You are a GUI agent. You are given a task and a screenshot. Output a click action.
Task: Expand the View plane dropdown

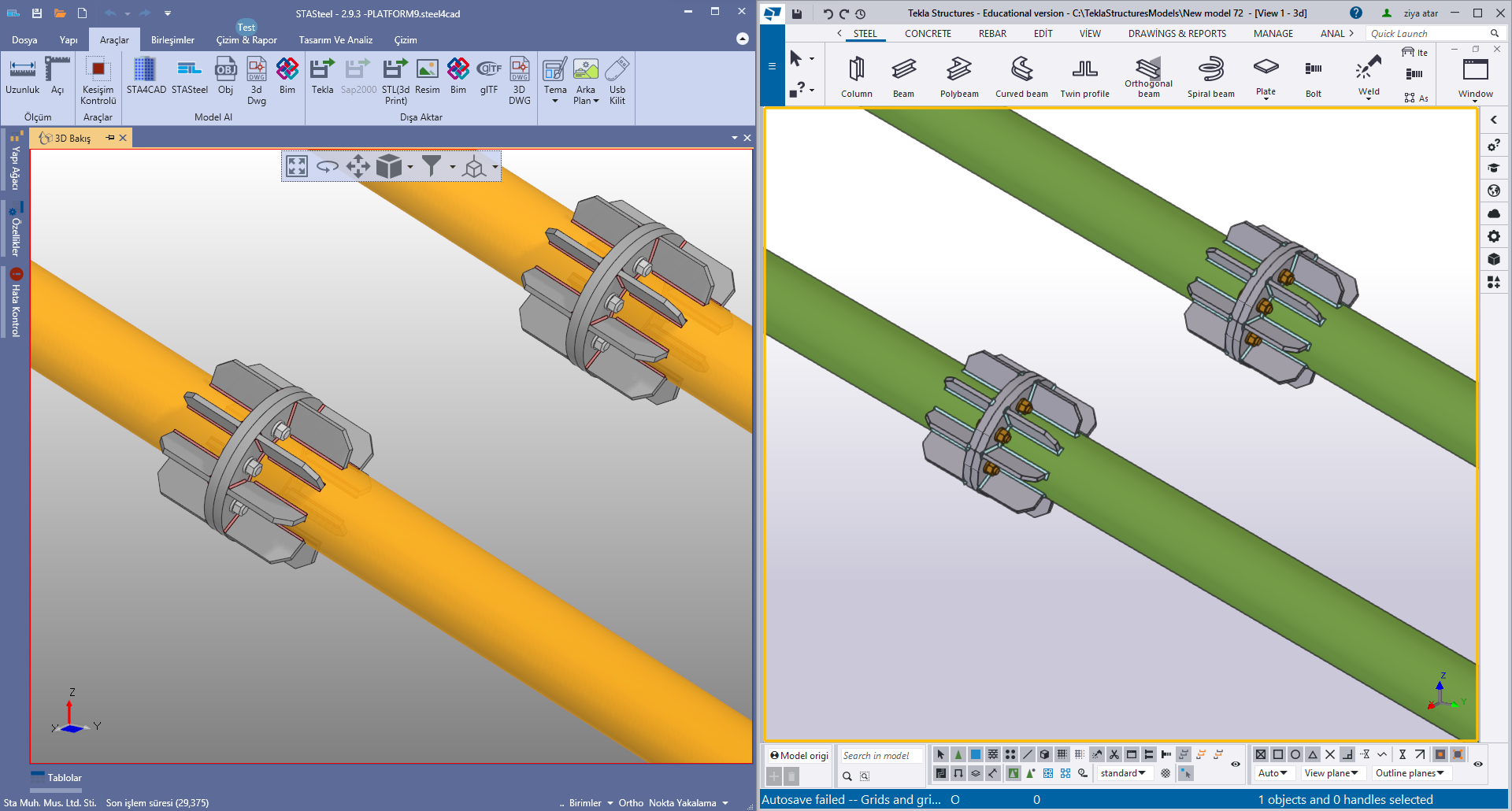point(1331,773)
